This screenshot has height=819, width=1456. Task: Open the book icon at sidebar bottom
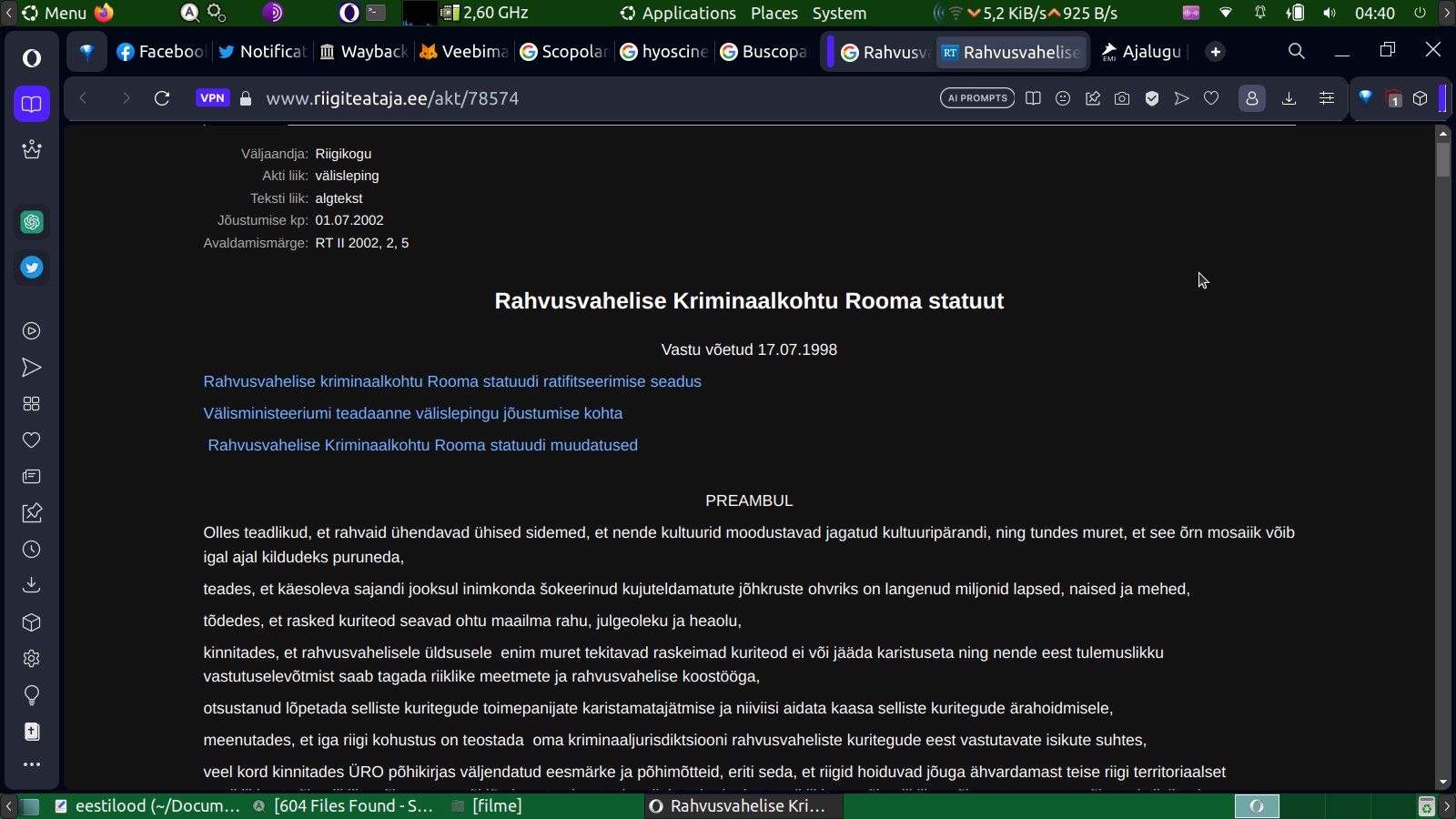pos(32,732)
